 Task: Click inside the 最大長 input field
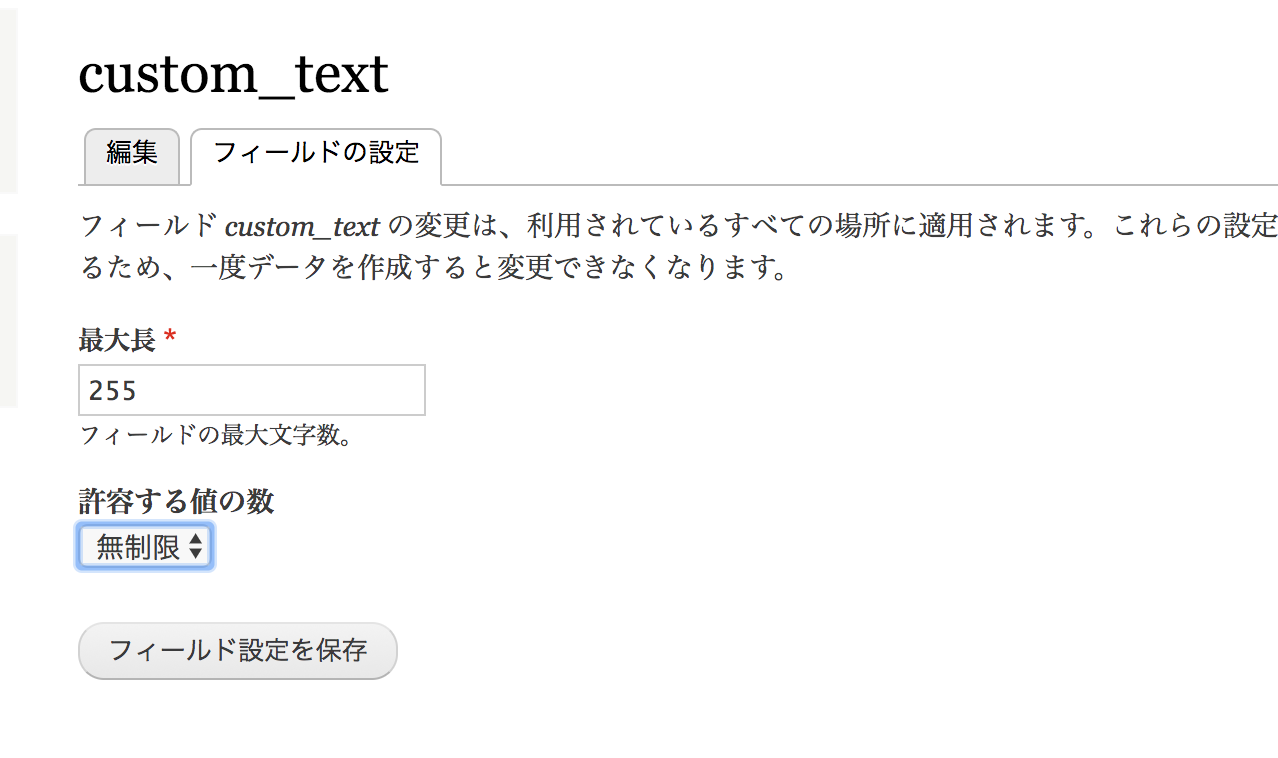pyautogui.click(x=250, y=390)
